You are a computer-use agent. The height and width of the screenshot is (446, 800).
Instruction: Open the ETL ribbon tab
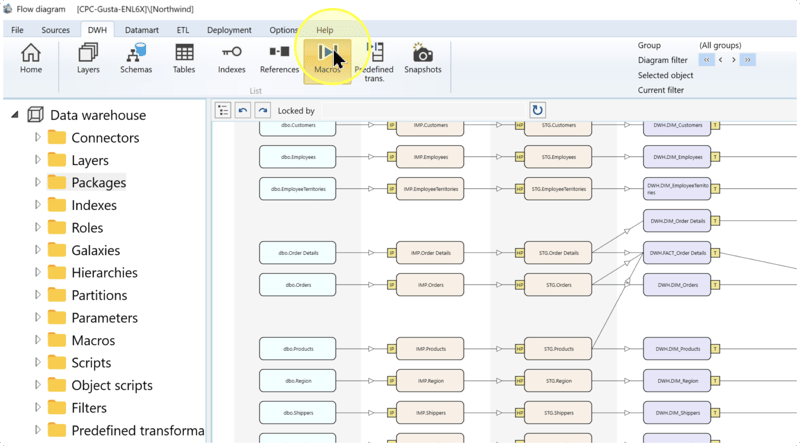pos(183,30)
